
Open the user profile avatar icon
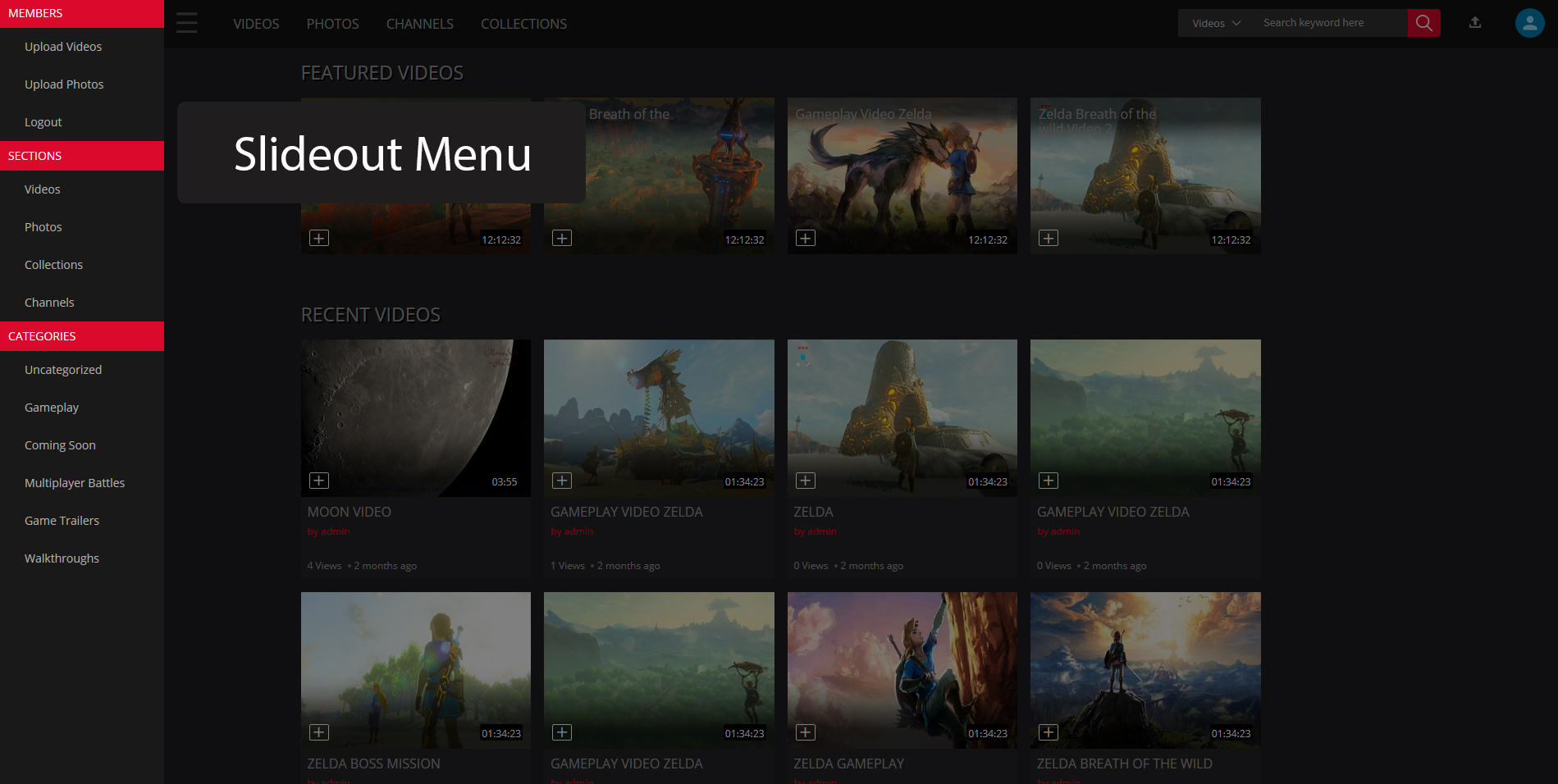(x=1529, y=23)
